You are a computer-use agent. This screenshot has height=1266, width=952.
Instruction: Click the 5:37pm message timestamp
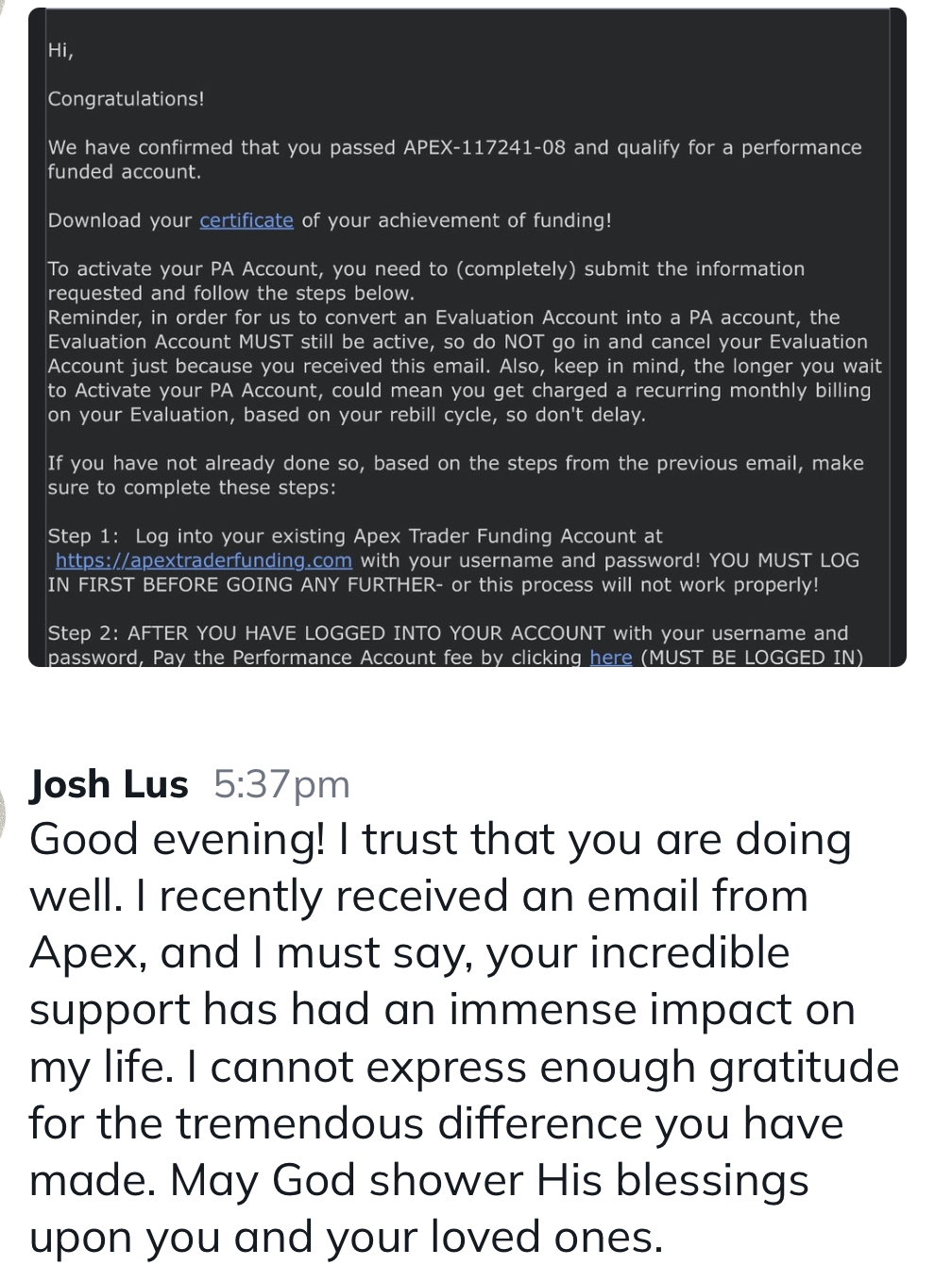(x=282, y=784)
